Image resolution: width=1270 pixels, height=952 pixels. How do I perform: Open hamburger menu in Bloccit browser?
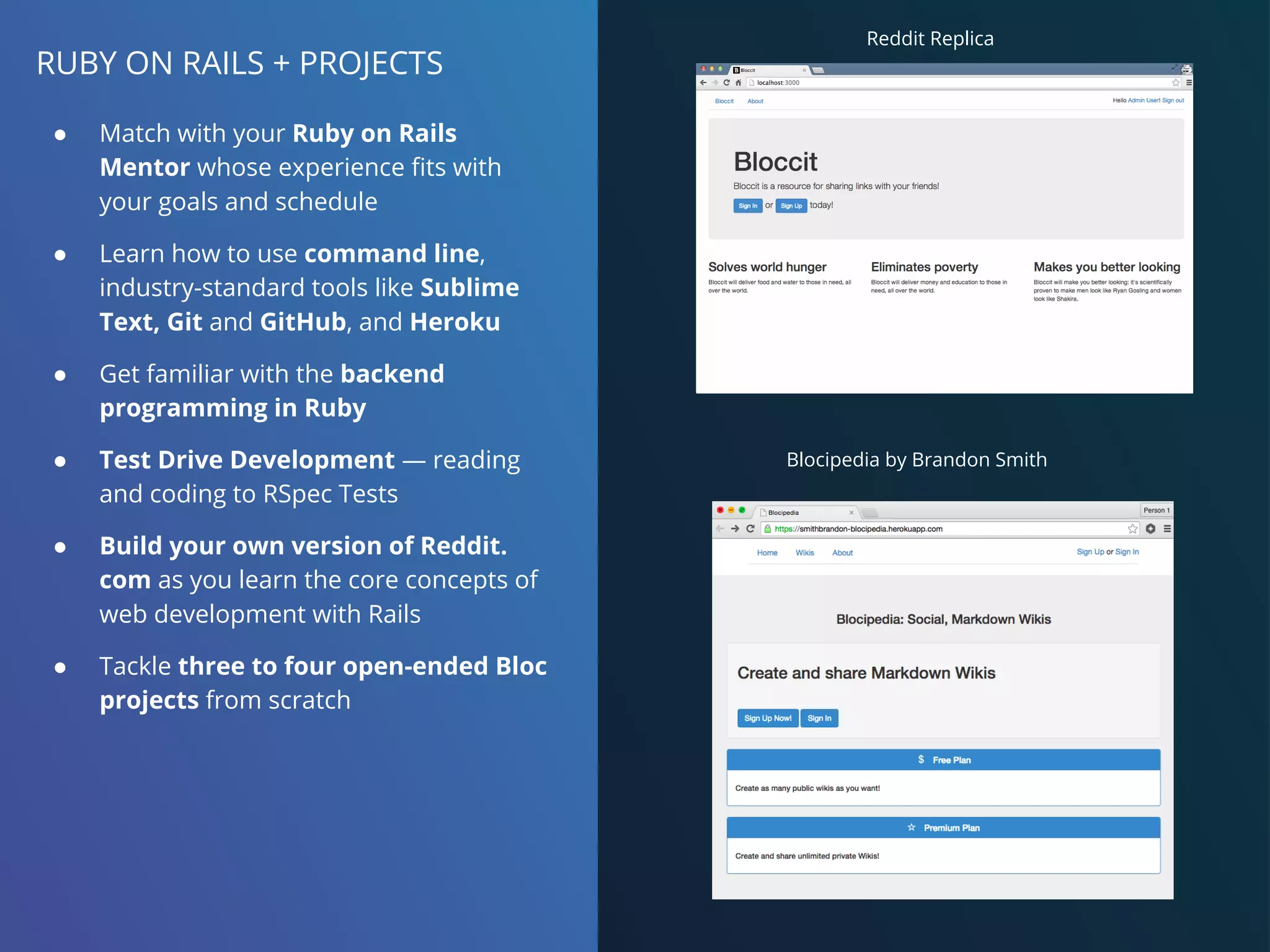(x=1189, y=82)
